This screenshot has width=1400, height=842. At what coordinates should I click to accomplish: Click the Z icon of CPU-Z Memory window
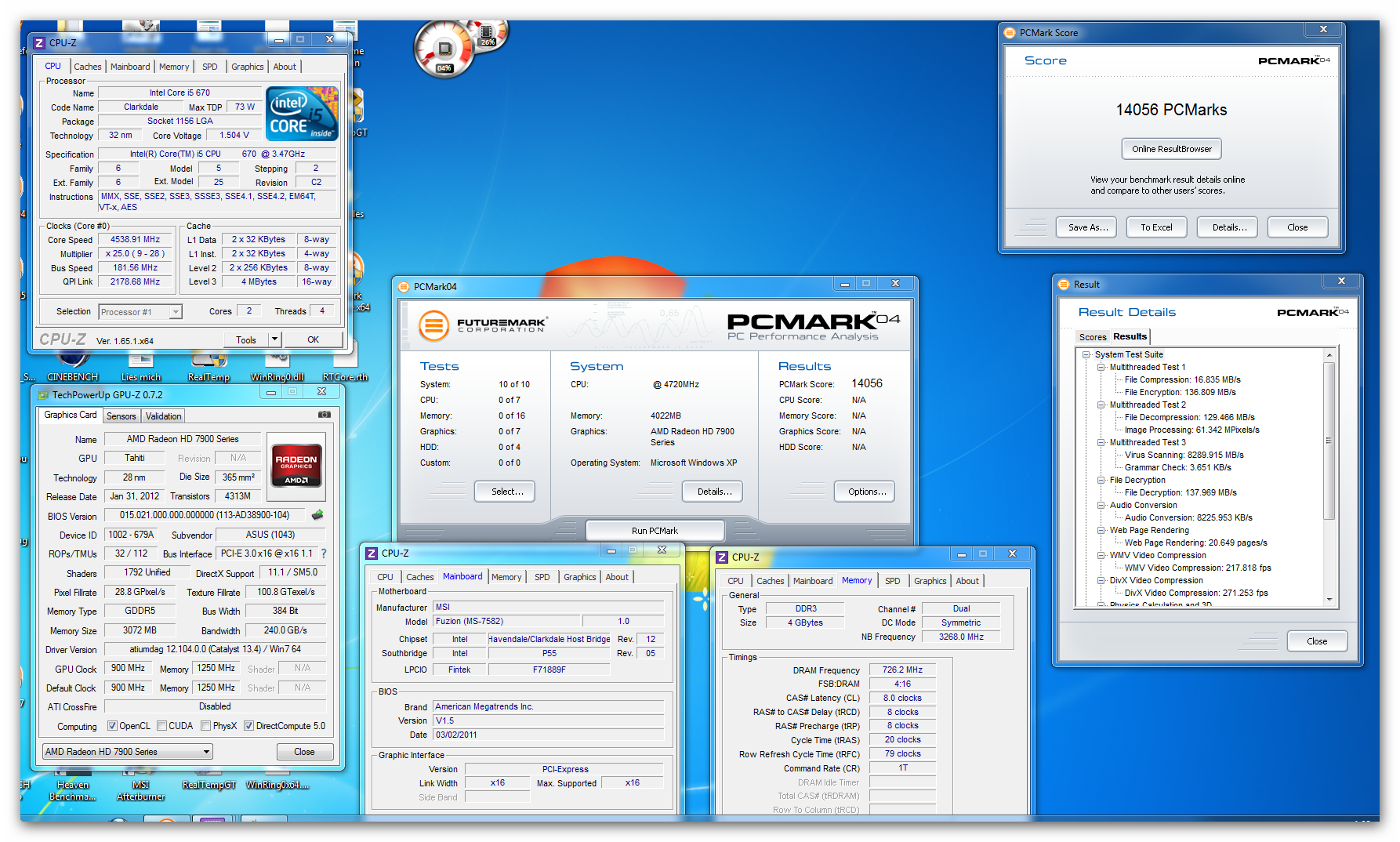click(x=722, y=557)
